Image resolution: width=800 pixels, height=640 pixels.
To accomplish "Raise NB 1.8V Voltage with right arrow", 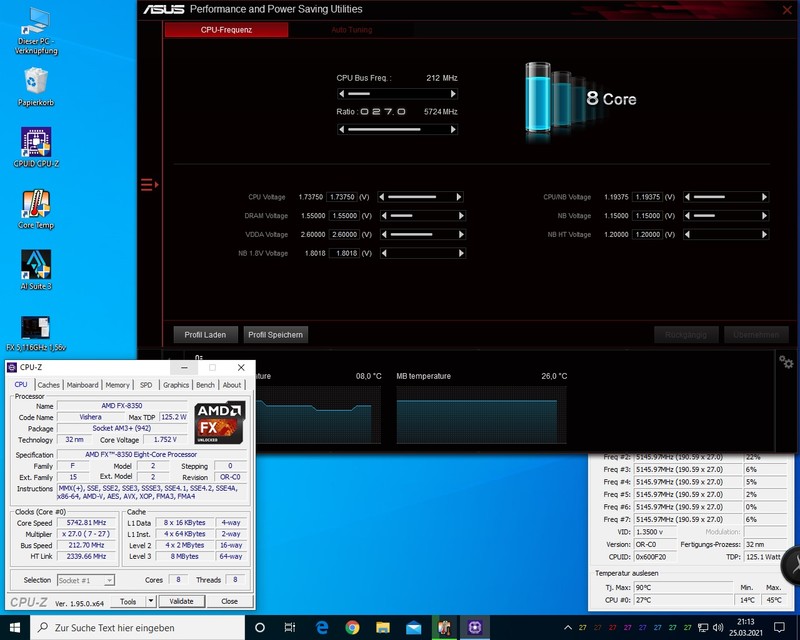I will click(x=461, y=253).
